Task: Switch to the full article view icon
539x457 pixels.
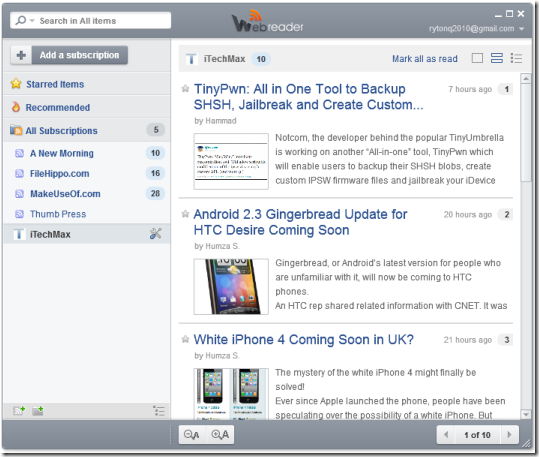Action: click(x=477, y=58)
